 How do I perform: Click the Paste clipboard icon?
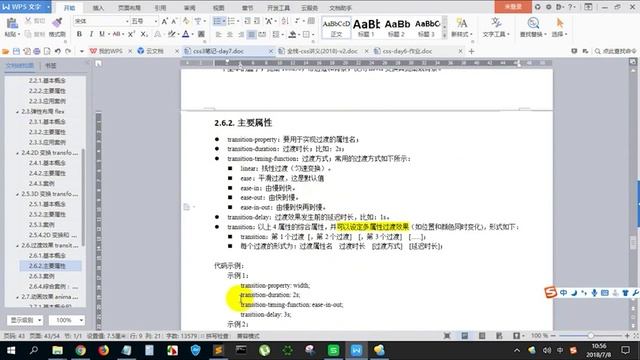coord(12,24)
